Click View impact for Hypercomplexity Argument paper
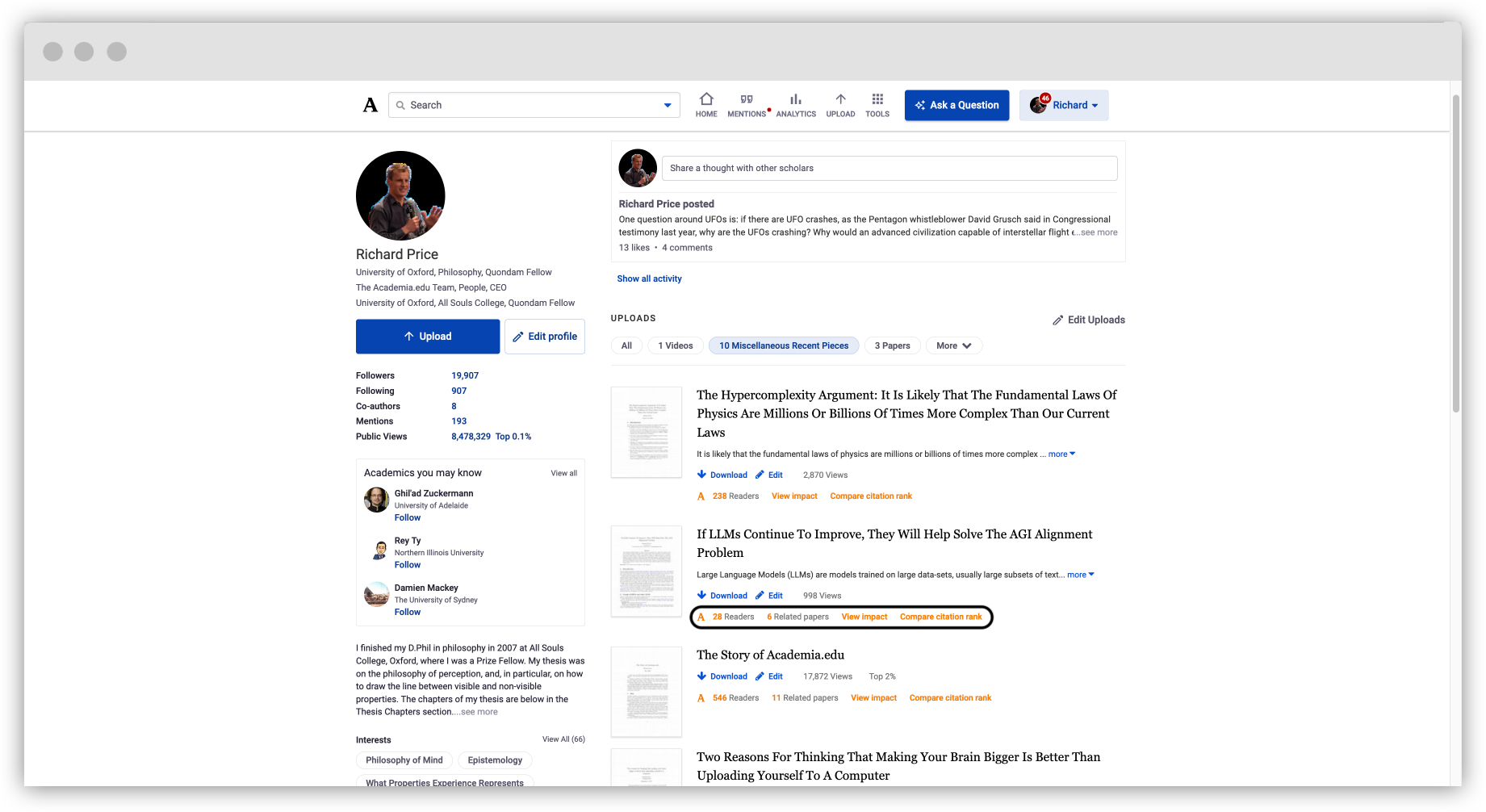This screenshot has width=1486, height=812. [x=794, y=496]
